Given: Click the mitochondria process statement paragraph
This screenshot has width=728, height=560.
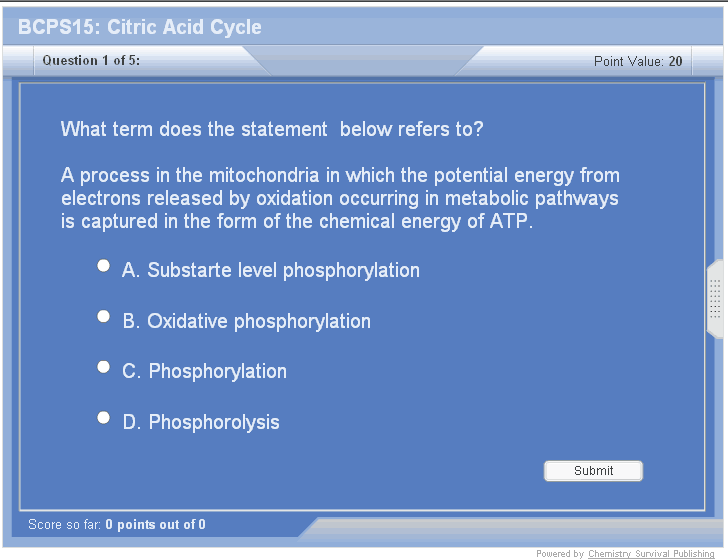Looking at the screenshot, I should [340, 199].
